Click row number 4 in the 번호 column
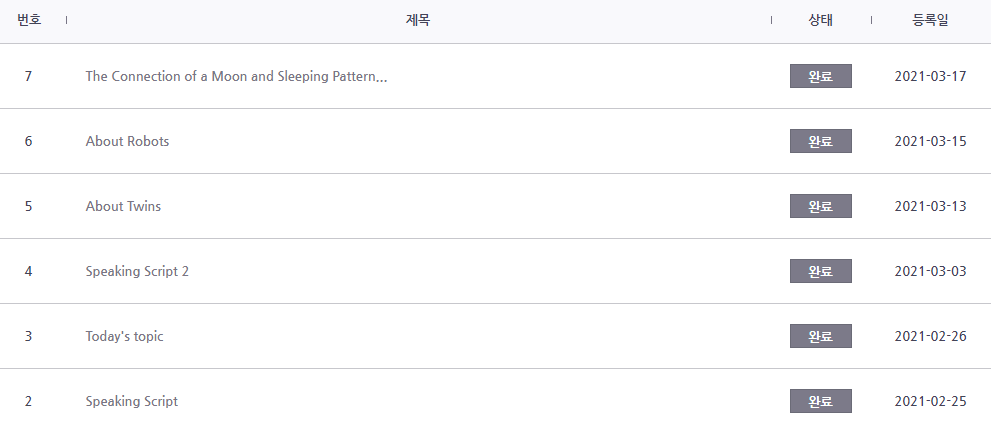Viewport: 991px width, 430px height. (28, 271)
